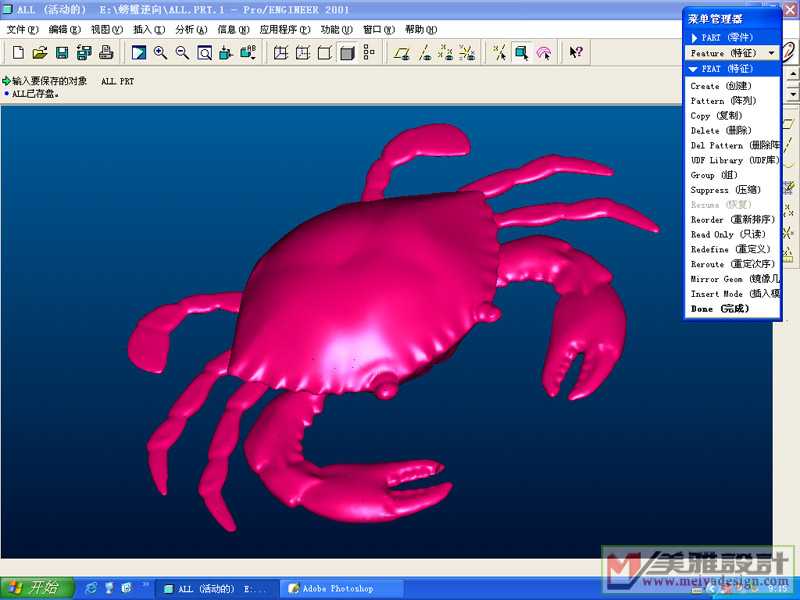This screenshot has width=800, height=600.
Task: Save the model with the disk icon
Action: click(x=62, y=52)
